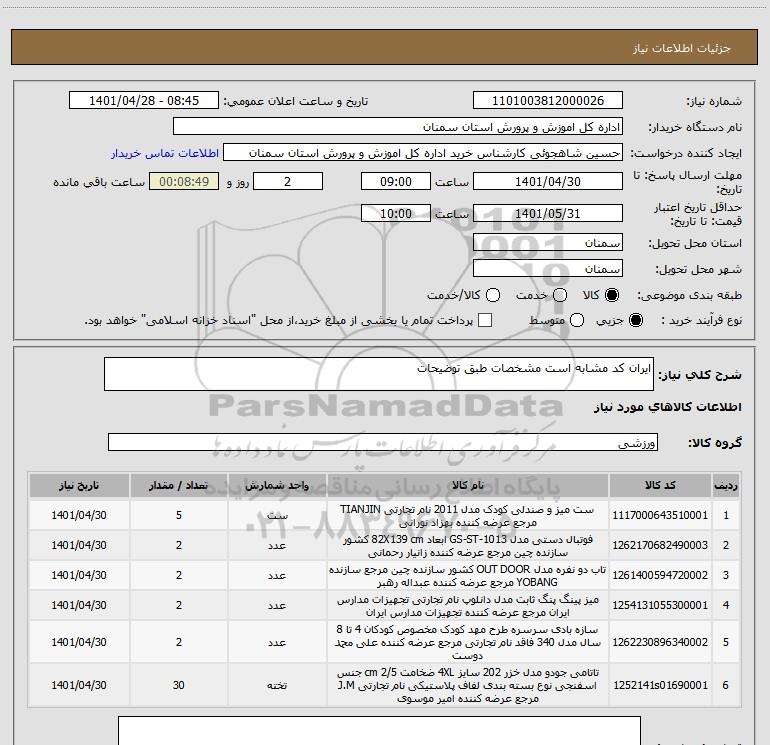
Task: Click the empty description box at the bottom
Action: click(379, 731)
